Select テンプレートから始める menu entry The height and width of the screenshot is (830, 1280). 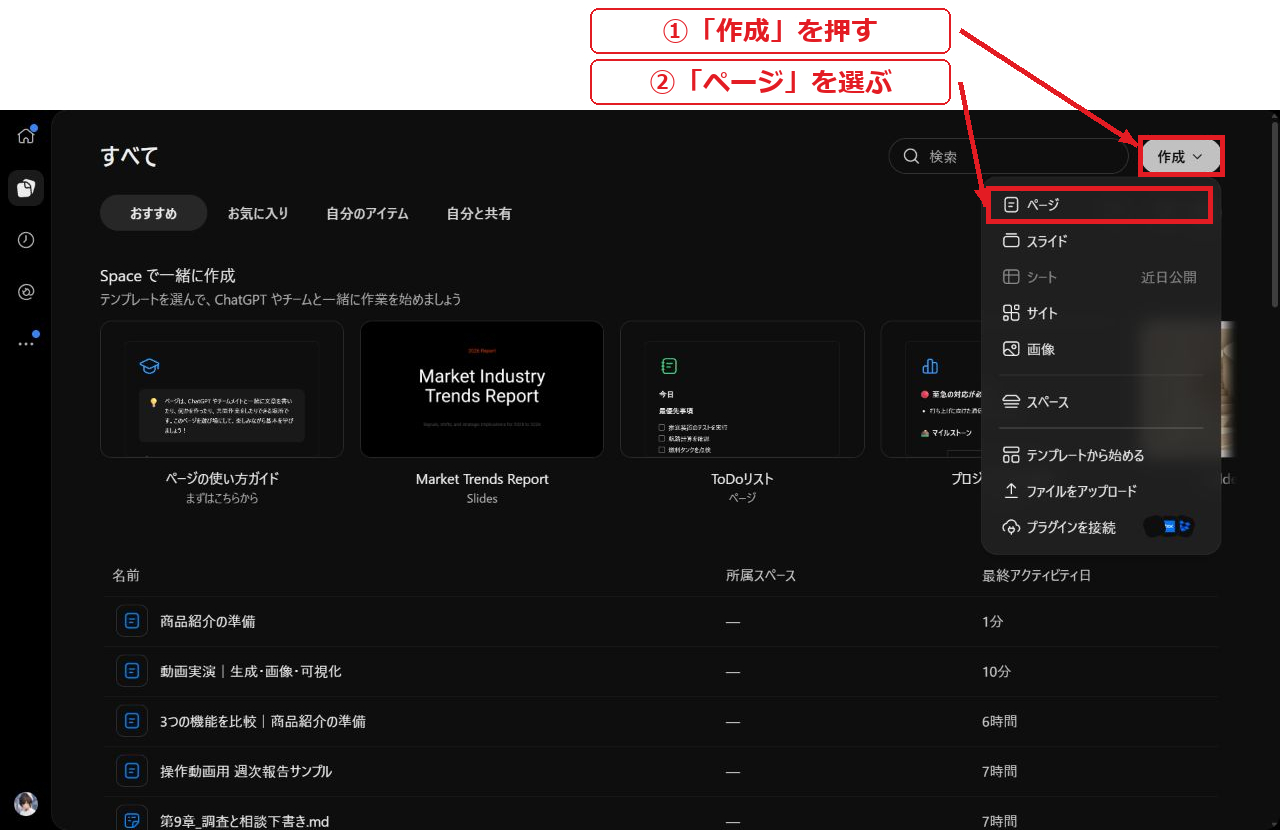pos(1100,455)
